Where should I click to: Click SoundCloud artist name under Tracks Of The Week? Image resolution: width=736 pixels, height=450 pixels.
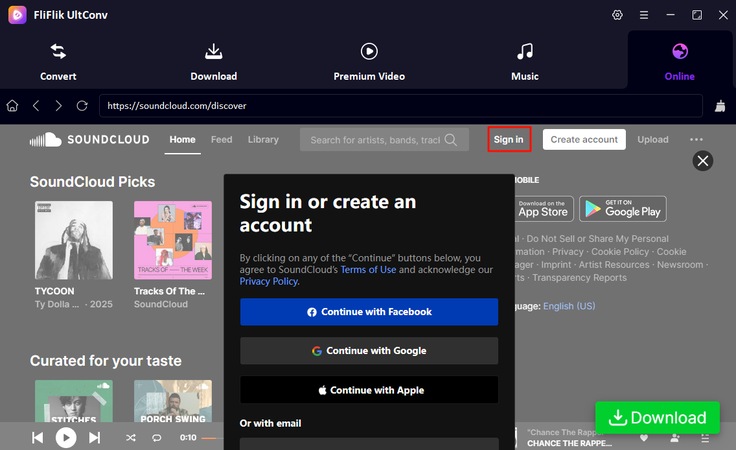[161, 304]
